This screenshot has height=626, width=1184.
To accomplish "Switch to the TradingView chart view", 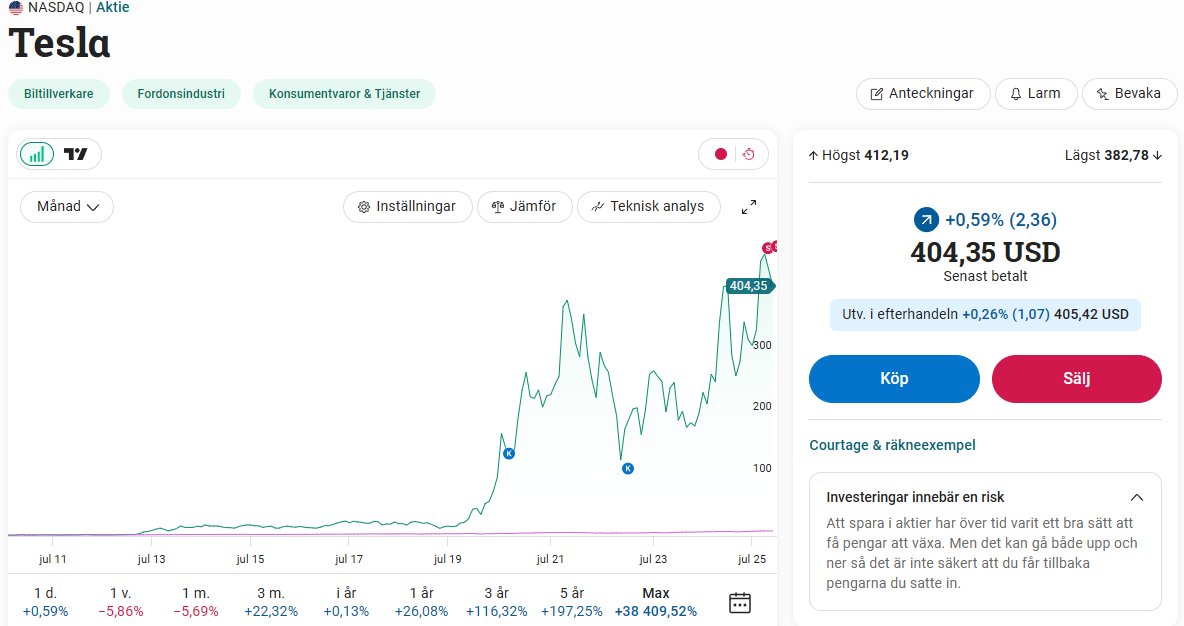I will pos(76,154).
